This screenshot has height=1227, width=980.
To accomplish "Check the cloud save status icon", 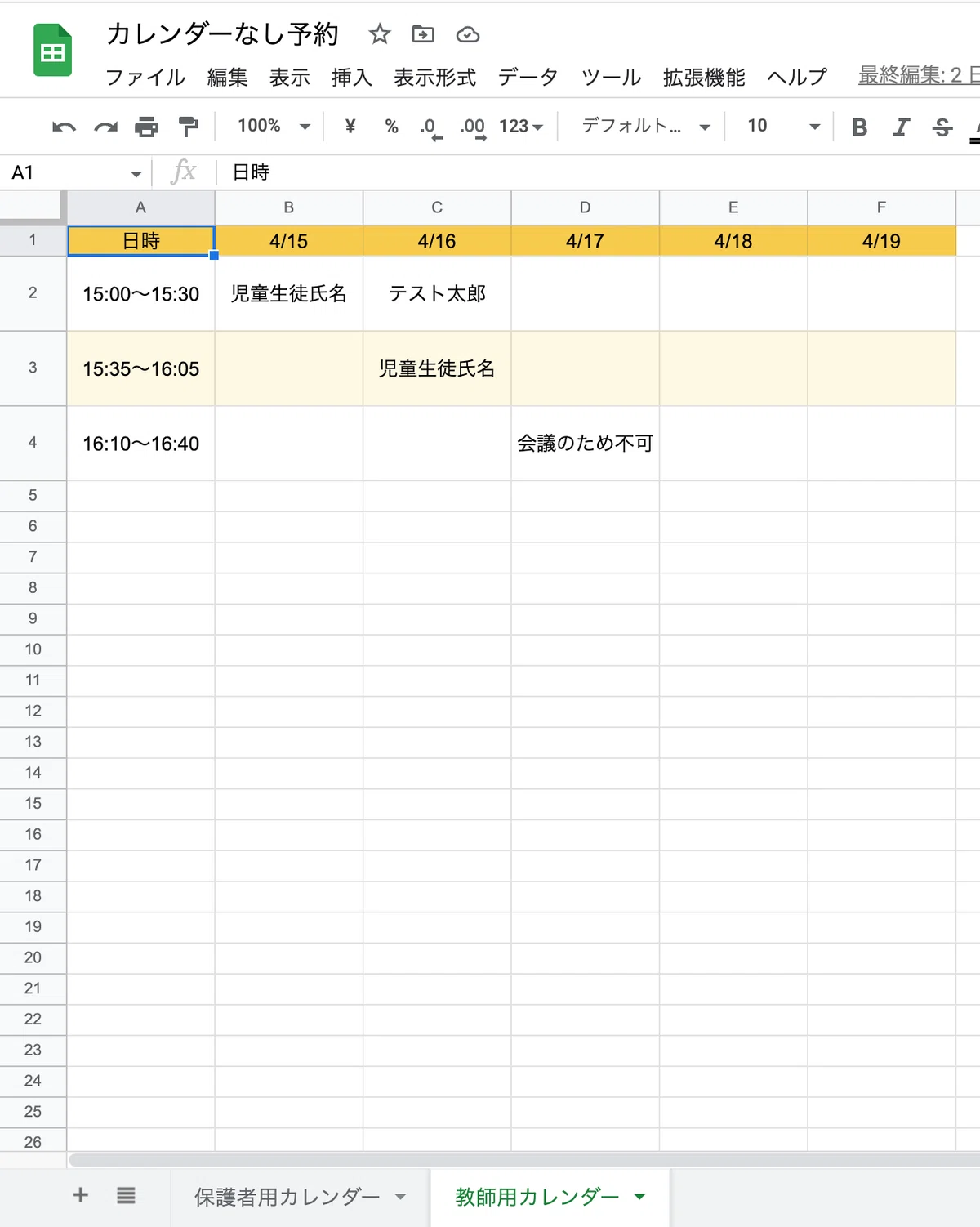I will (x=468, y=34).
